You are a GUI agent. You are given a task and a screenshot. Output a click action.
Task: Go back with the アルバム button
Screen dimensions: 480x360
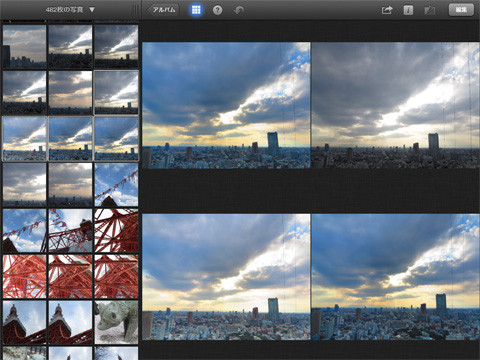point(163,10)
